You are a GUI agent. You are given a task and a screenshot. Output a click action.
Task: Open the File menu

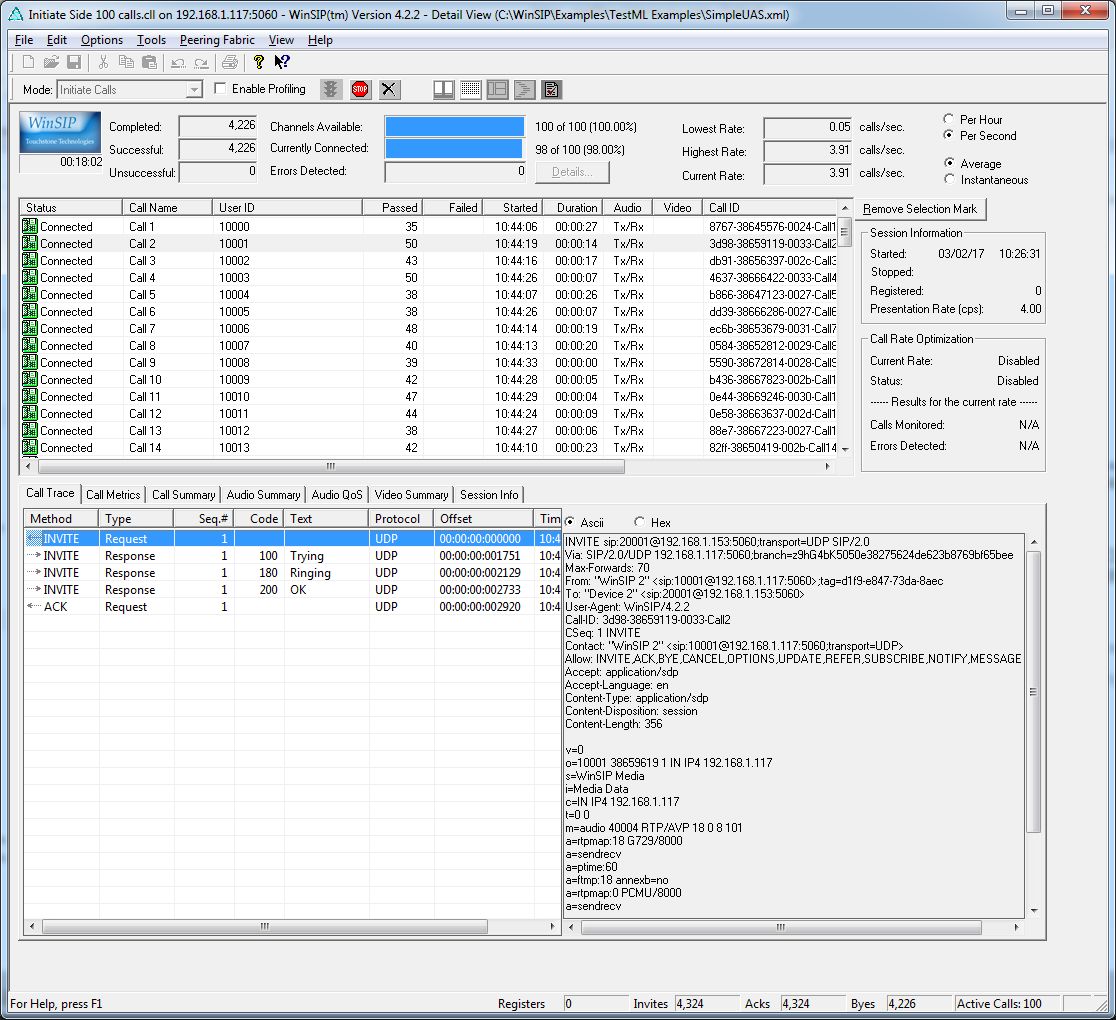coord(23,40)
